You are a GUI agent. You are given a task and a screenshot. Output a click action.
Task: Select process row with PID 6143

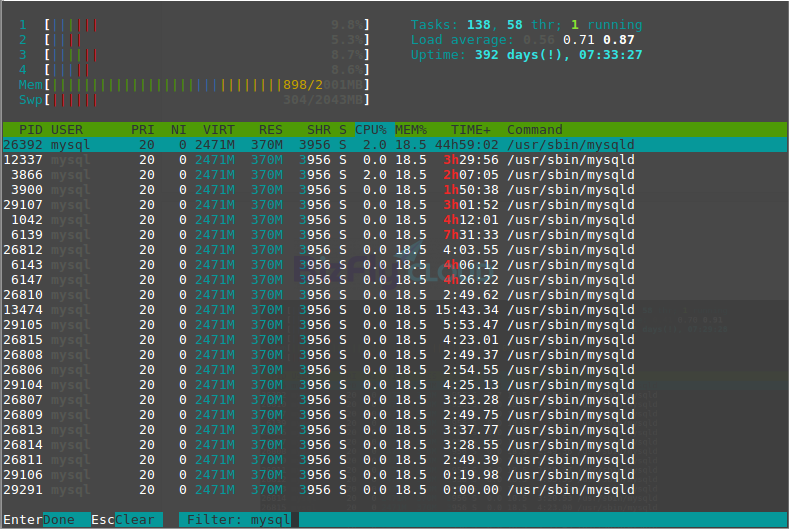click(x=394, y=265)
